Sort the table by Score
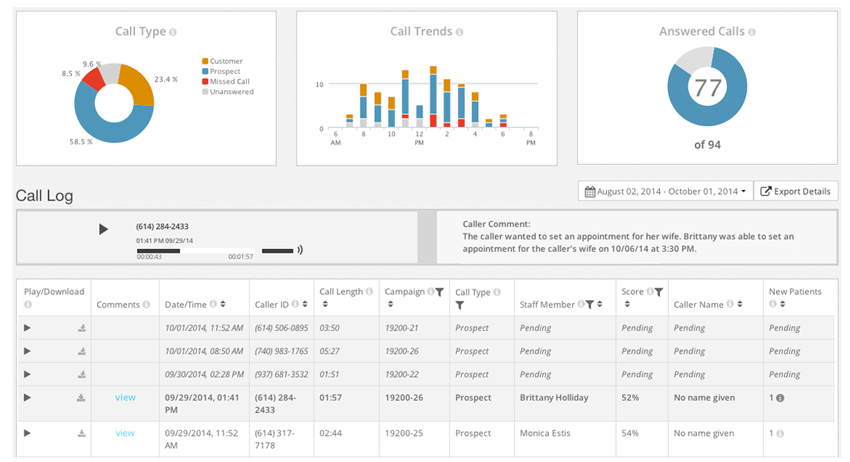This screenshot has height=462, width=850. point(627,304)
